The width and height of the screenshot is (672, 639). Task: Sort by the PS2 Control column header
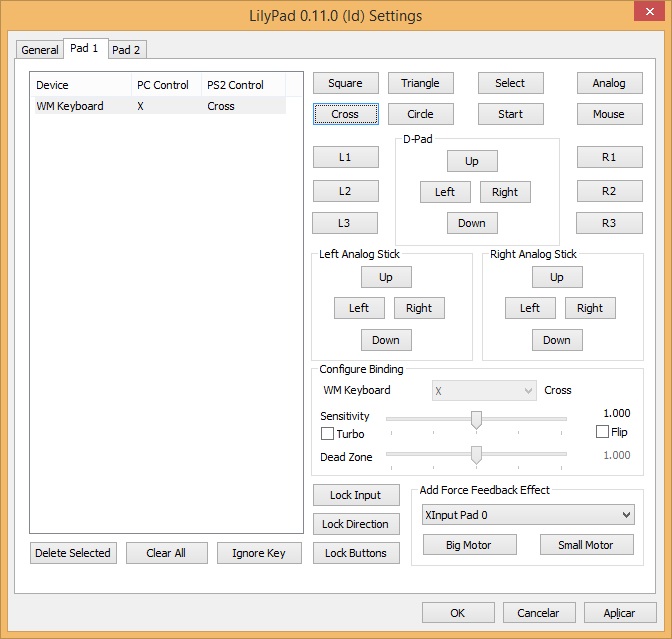click(x=243, y=85)
